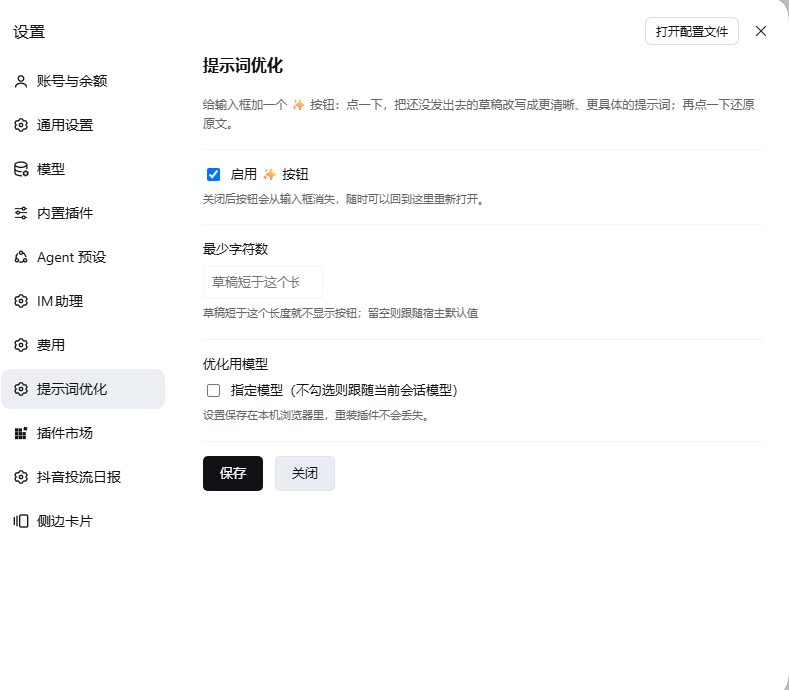
Task: Click the gear icon beside 提示词优化 in sidebar
Action: pyautogui.click(x=21, y=389)
